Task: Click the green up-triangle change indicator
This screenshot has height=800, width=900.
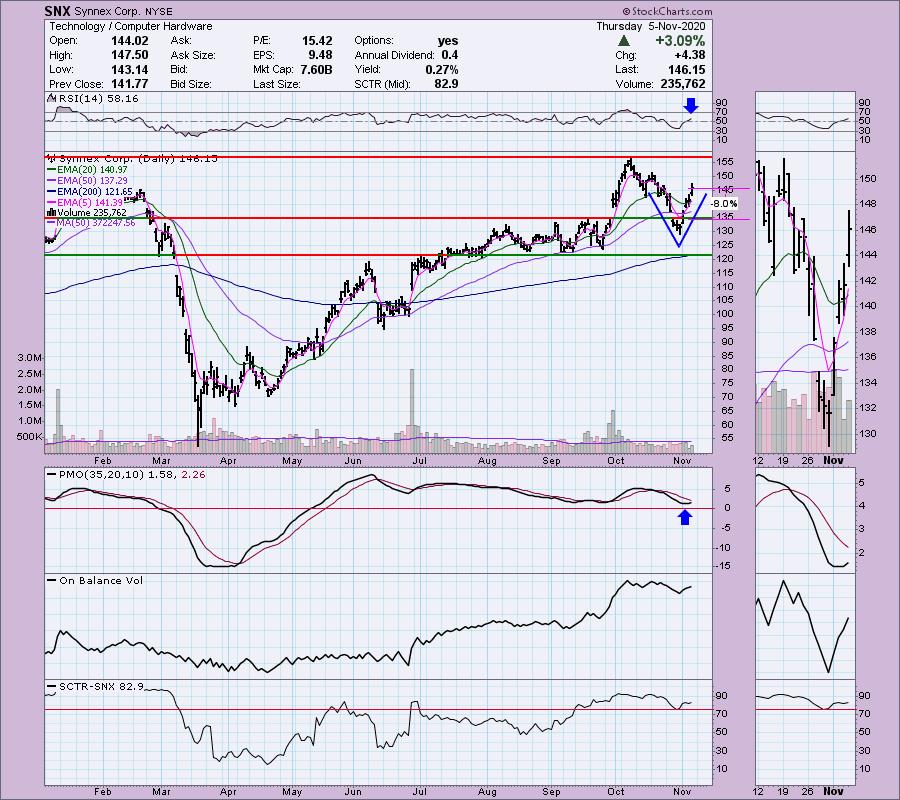Action: click(x=623, y=41)
